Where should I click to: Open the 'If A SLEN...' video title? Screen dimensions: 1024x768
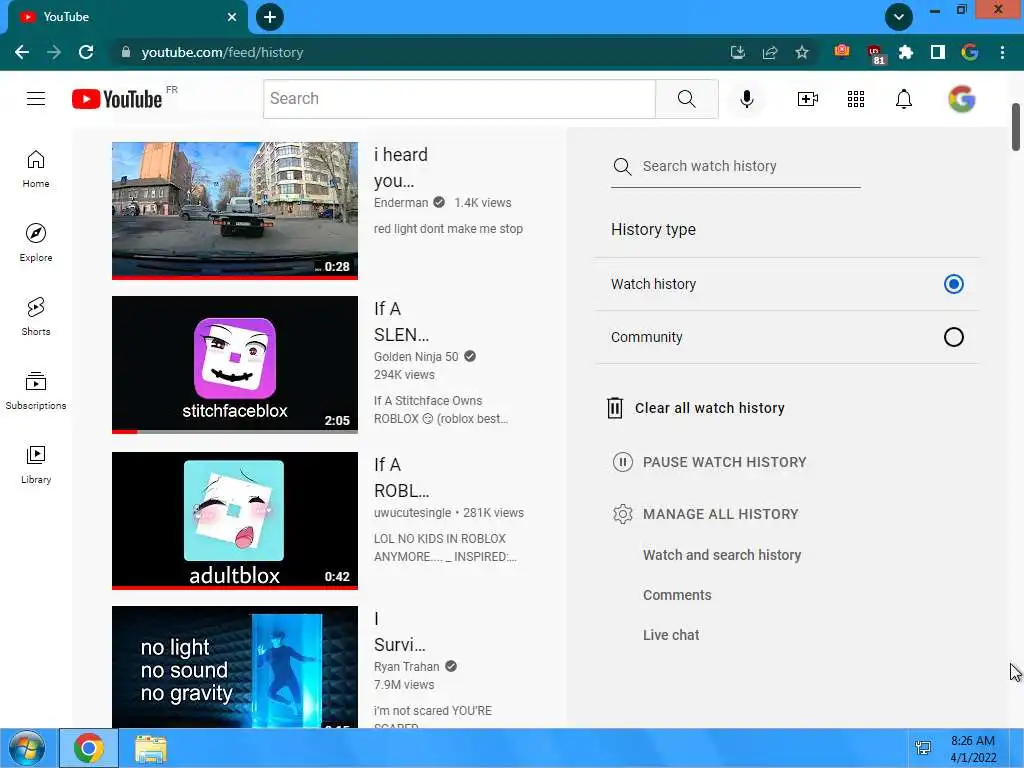pyautogui.click(x=401, y=322)
